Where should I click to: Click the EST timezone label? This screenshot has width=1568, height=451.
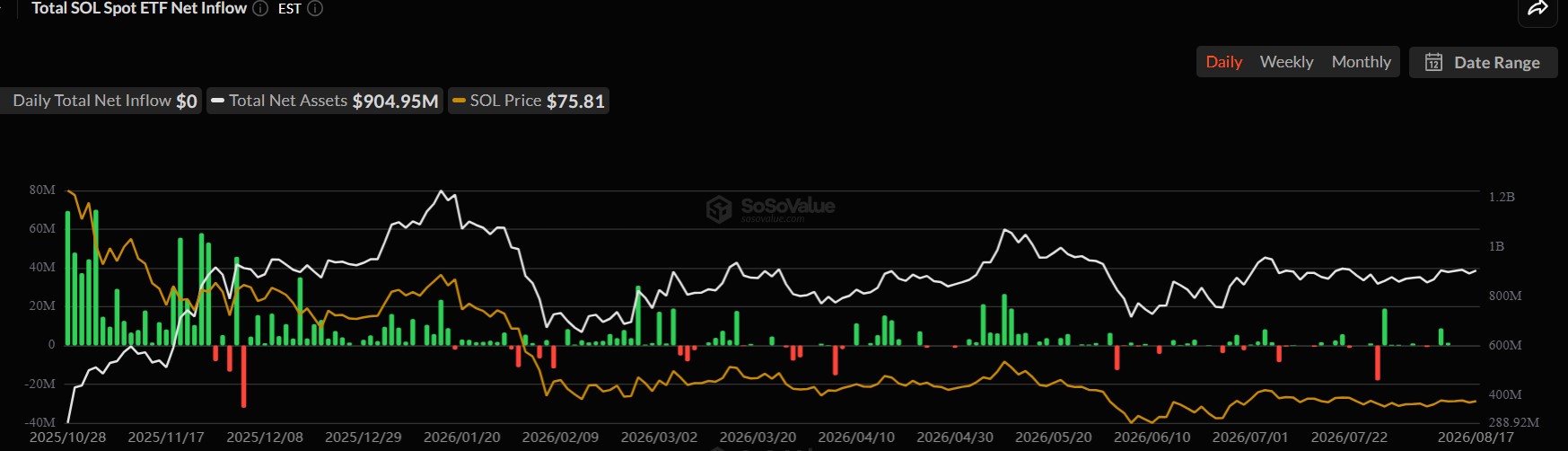click(x=289, y=8)
